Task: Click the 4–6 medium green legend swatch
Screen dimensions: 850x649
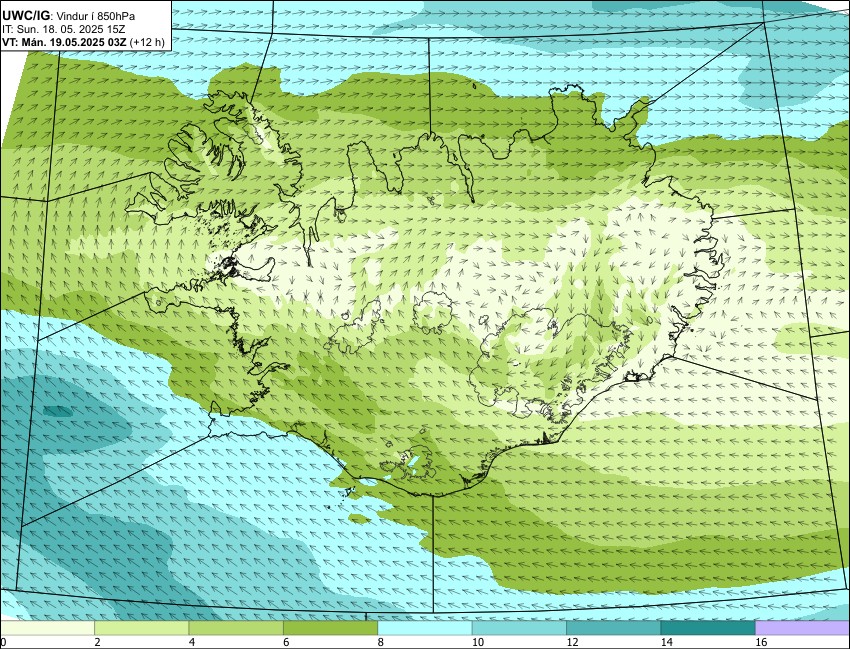Action: (x=236, y=628)
